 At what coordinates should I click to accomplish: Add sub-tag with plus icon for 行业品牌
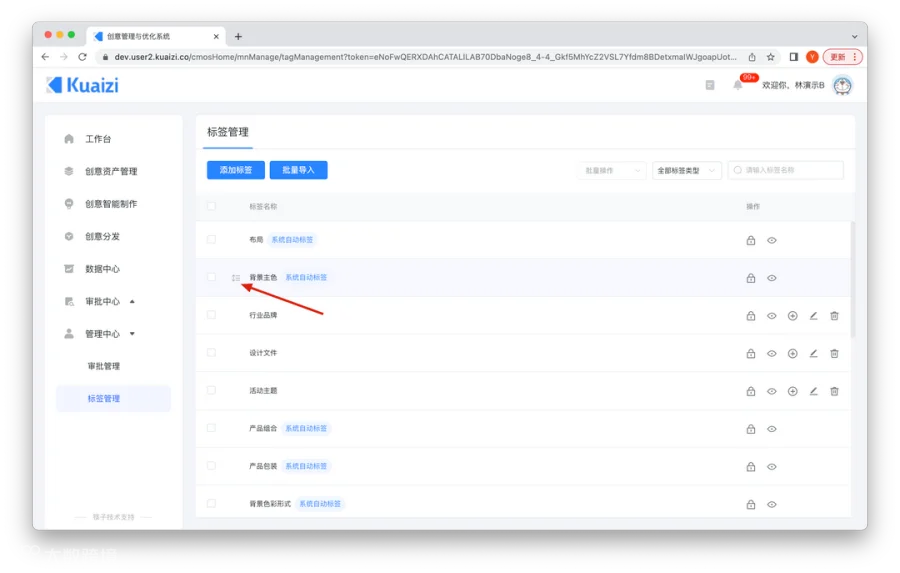click(x=793, y=316)
